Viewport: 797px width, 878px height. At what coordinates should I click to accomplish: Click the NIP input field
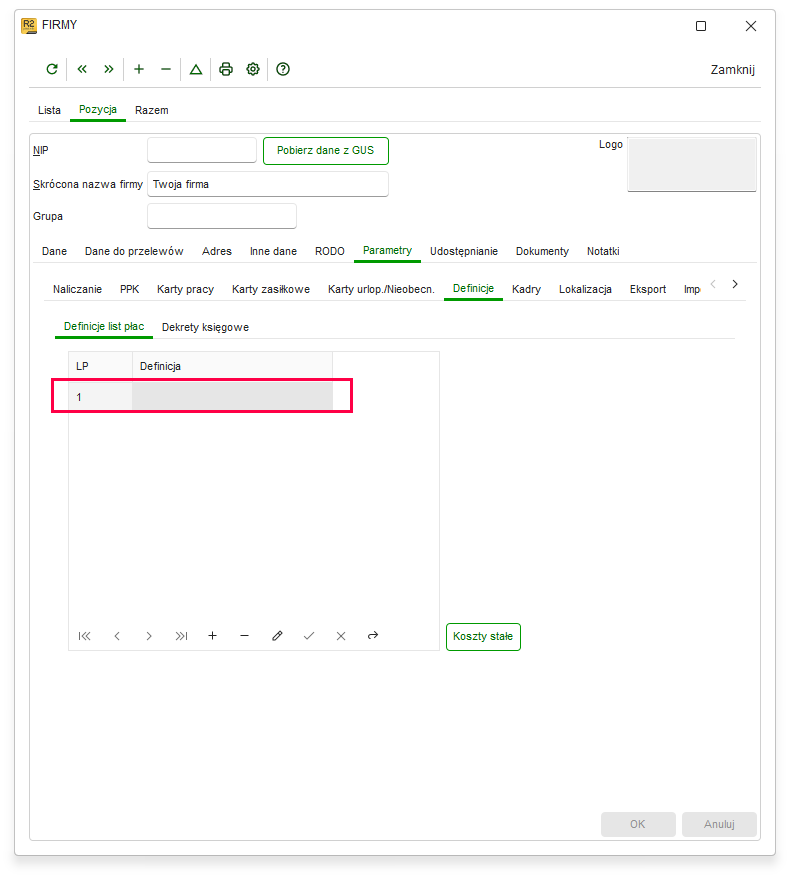click(202, 150)
